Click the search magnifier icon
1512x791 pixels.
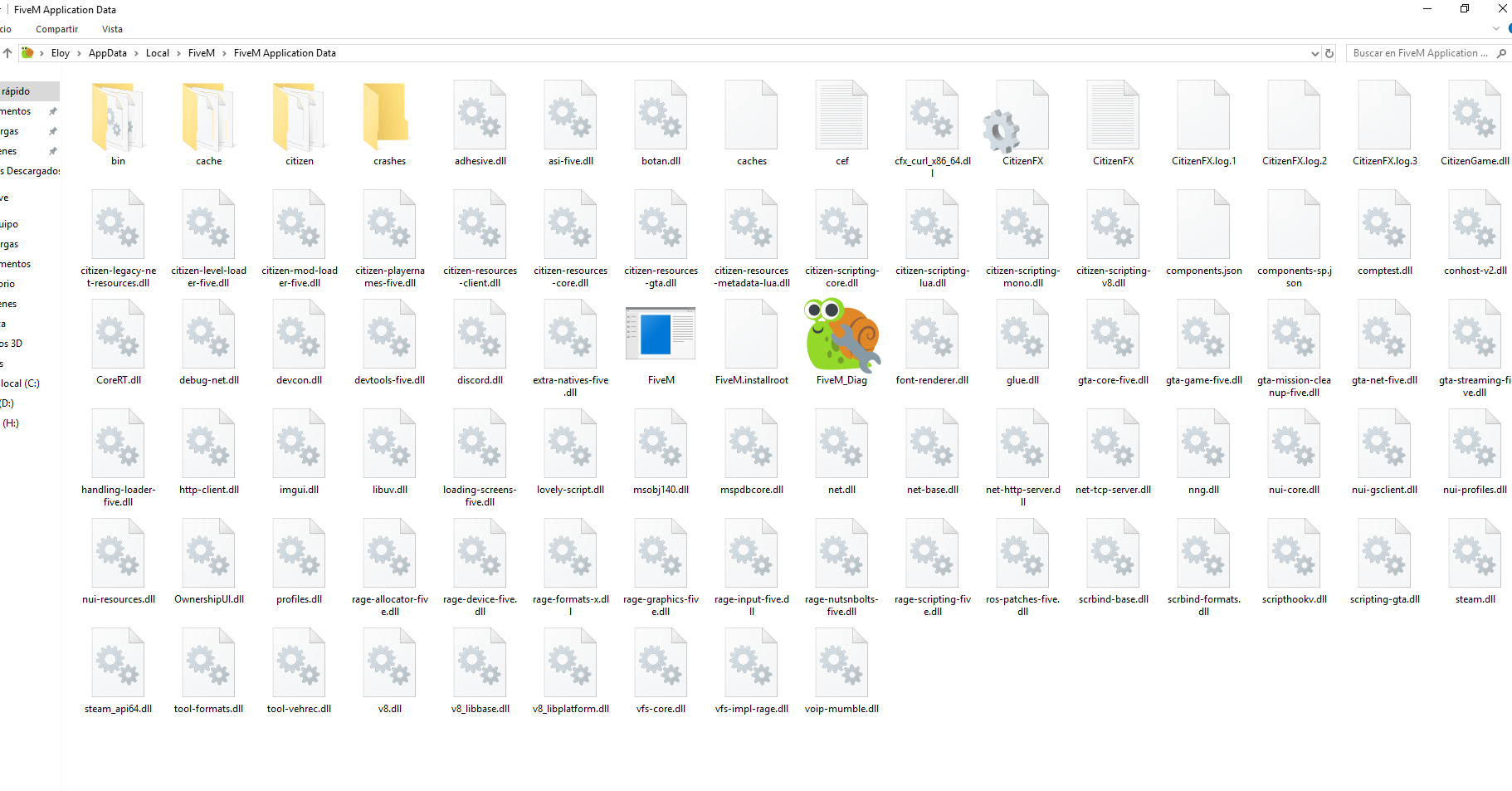[1501, 53]
